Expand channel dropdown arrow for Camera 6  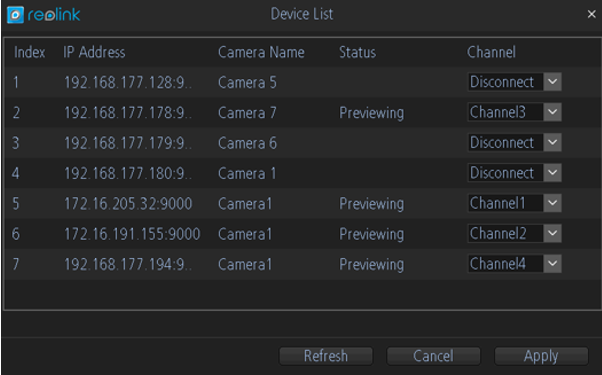point(552,142)
